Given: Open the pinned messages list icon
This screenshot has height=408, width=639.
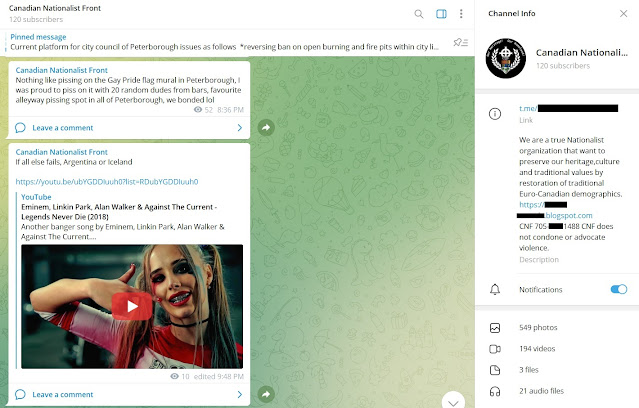Looking at the screenshot, I should 461,42.
